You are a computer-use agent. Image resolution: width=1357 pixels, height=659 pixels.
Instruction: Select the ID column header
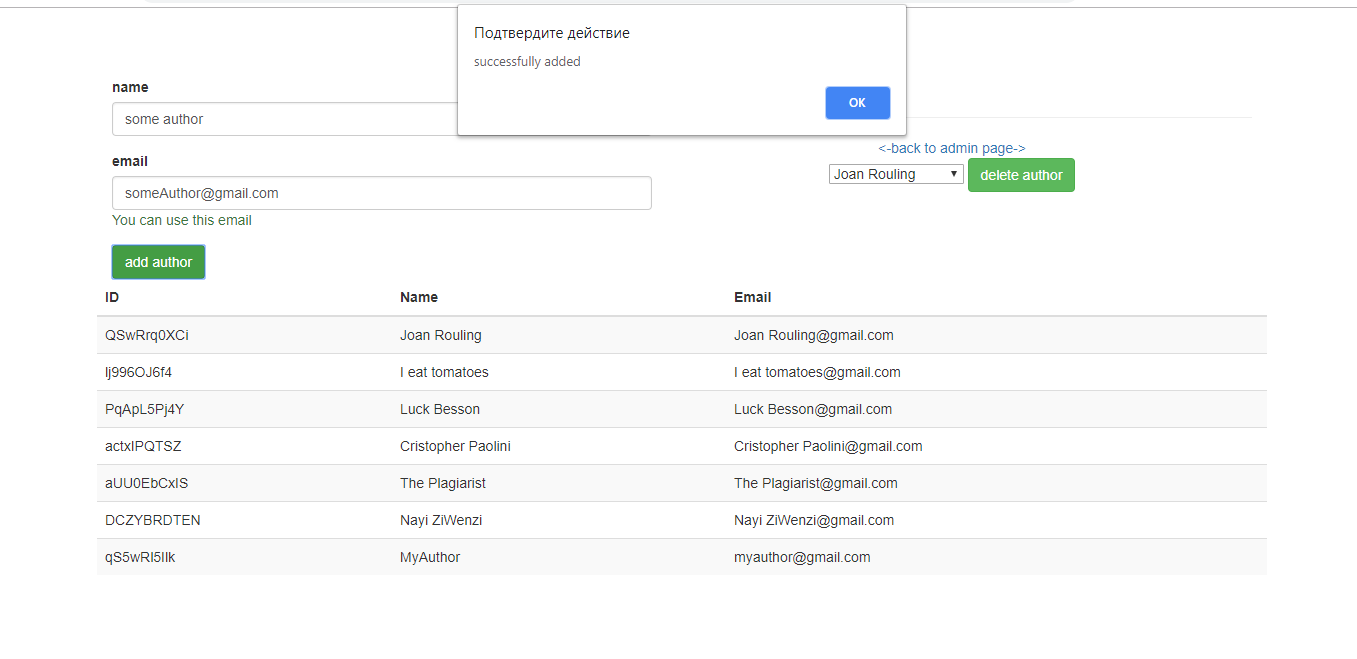coord(112,297)
